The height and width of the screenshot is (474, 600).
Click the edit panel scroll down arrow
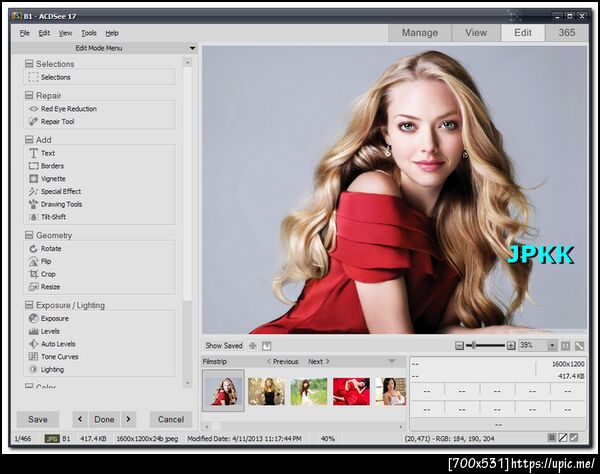(x=188, y=383)
